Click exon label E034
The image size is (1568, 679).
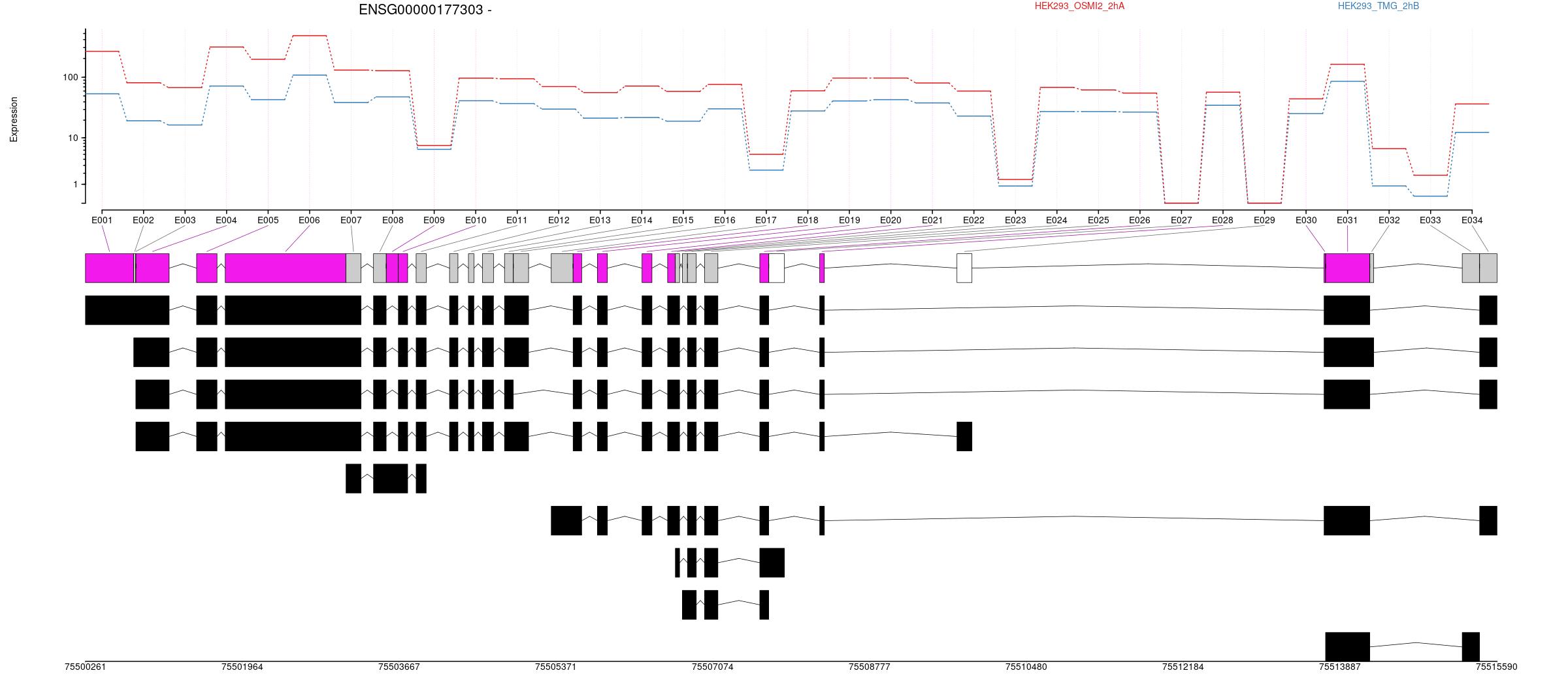pos(1472,220)
